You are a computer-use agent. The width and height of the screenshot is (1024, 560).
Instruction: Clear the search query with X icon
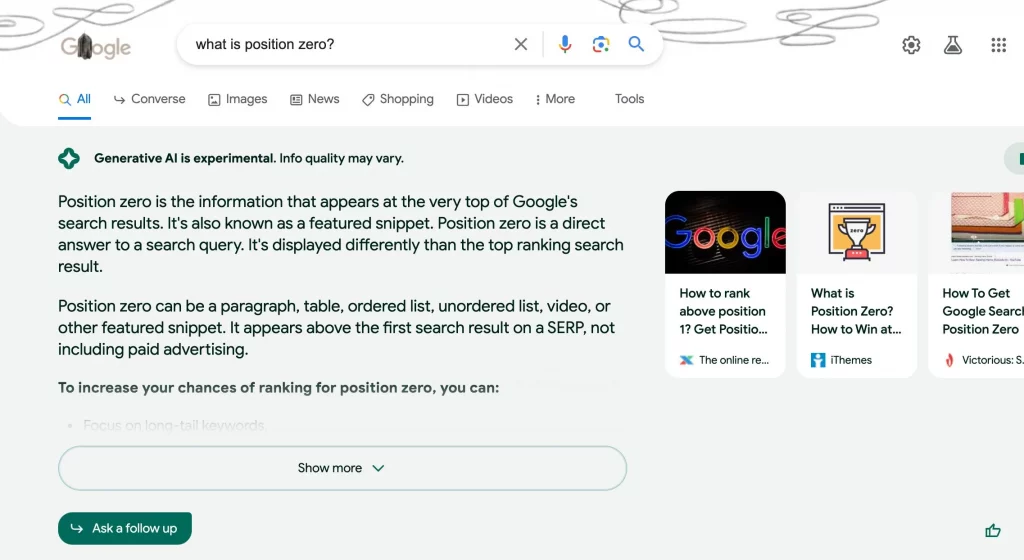(520, 44)
